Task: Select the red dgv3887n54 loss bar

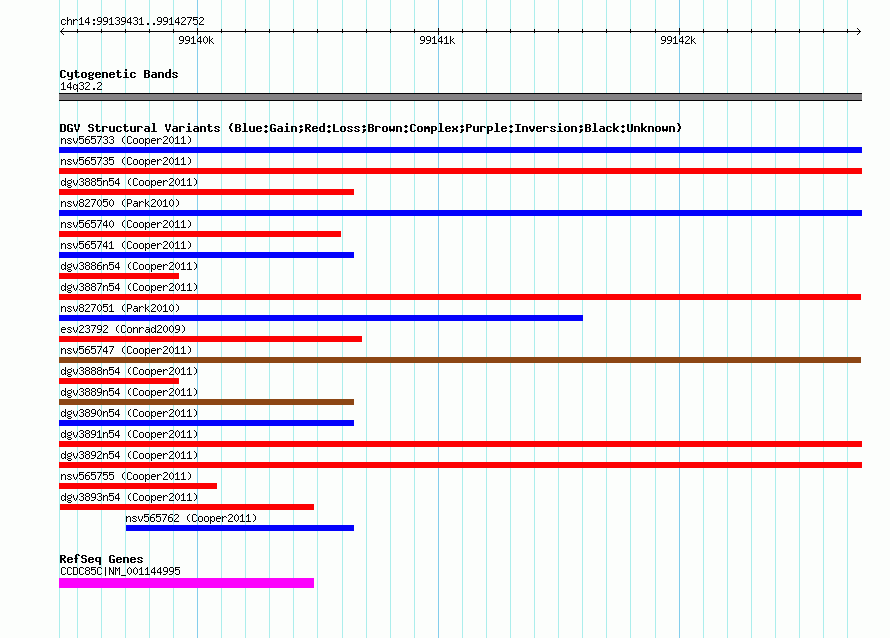Action: pyautogui.click(x=460, y=297)
